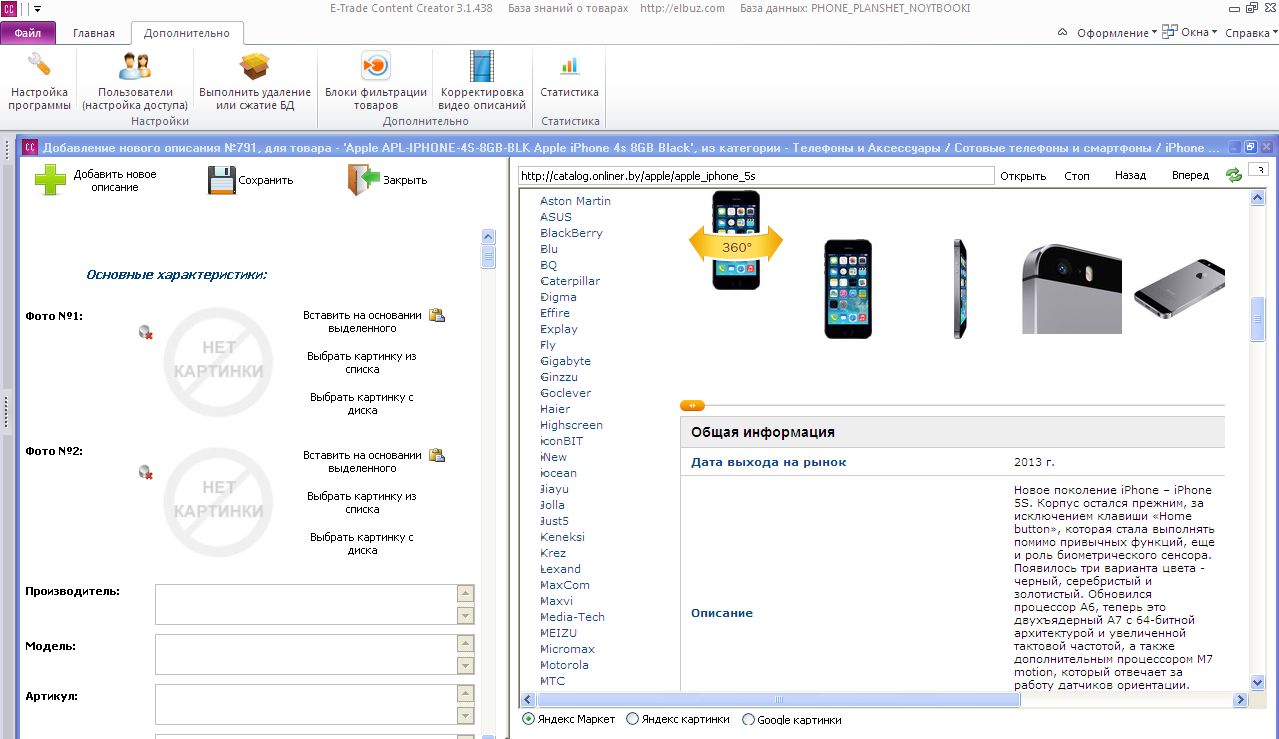Click browser horizontal scrollbar thumb
Image resolution: width=1279 pixels, height=739 pixels.
pyautogui.click(x=778, y=700)
